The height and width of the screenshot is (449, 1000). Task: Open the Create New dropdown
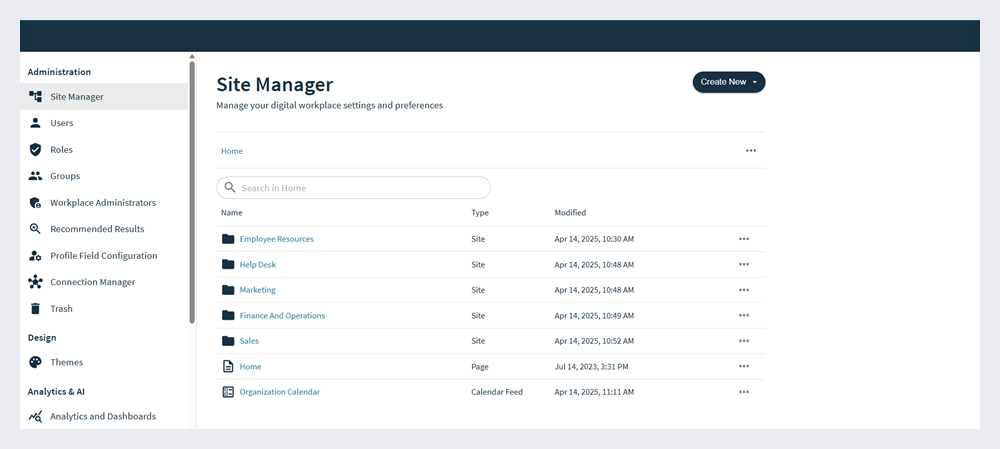click(728, 82)
